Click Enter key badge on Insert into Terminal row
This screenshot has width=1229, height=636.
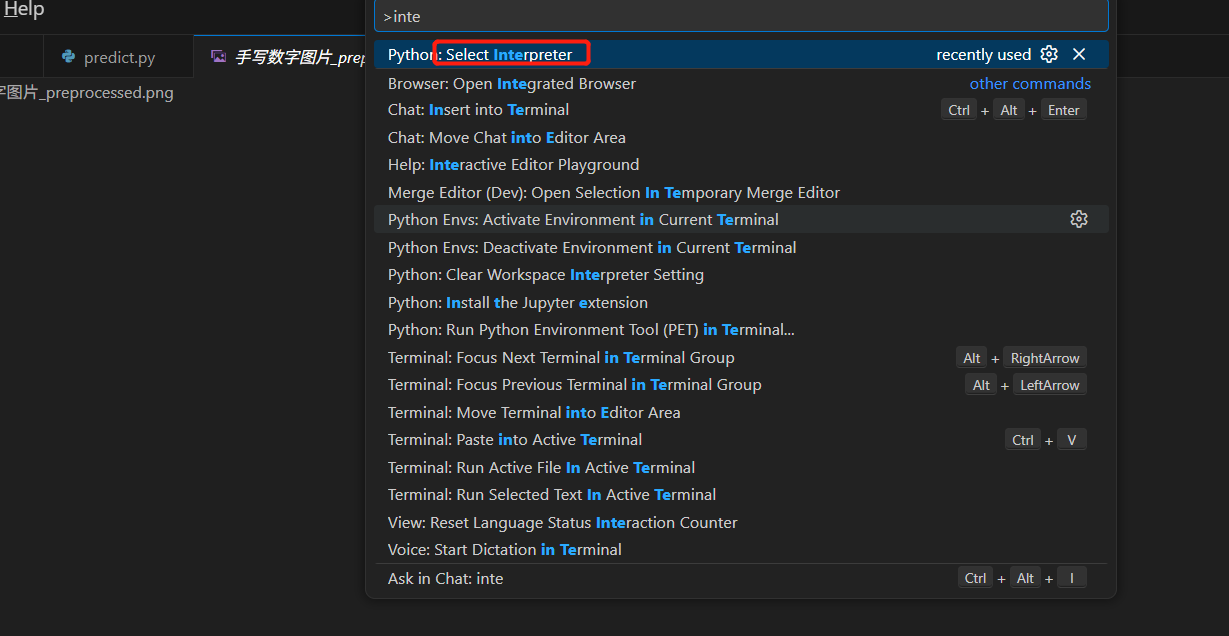[1064, 110]
